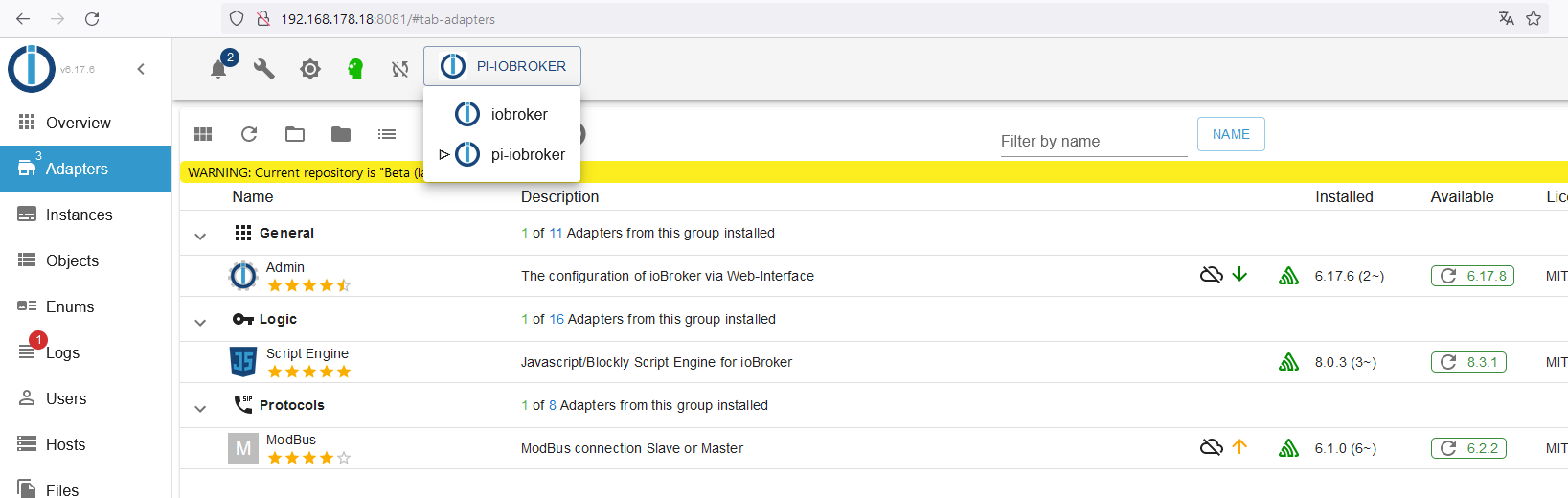1568x498 pixels.
Task: Open the notifications bell icon
Action: (x=218, y=69)
